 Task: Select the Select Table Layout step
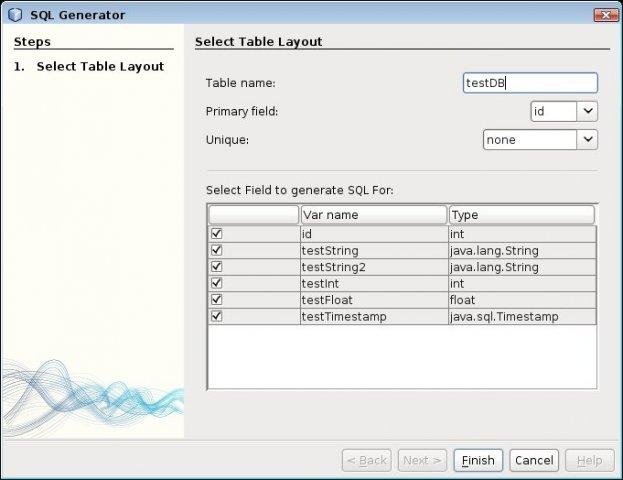(x=100, y=67)
